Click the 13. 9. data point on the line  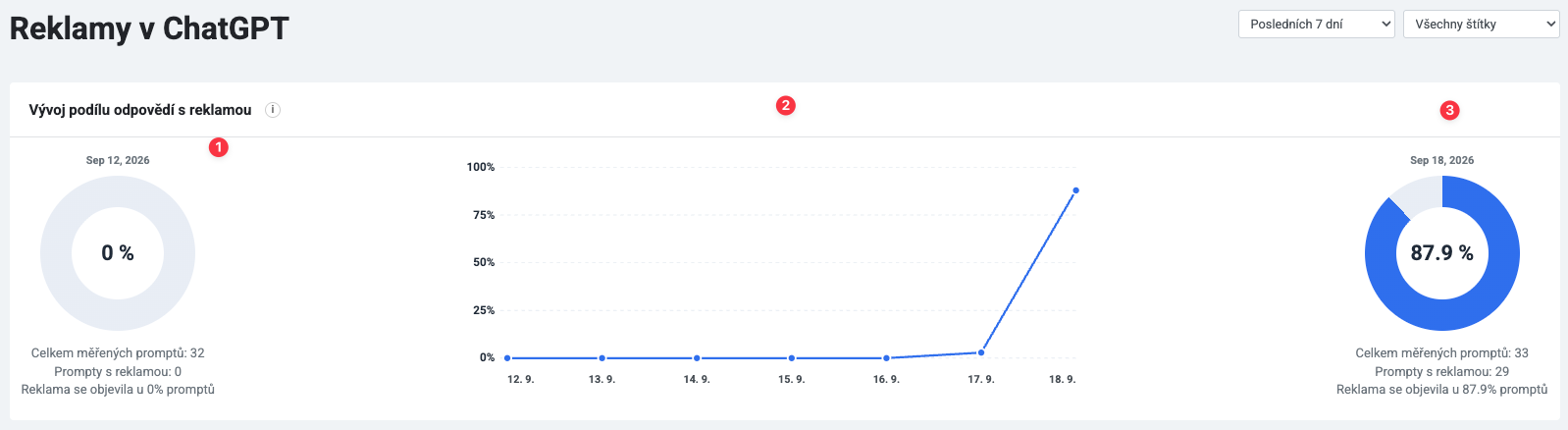coord(601,358)
